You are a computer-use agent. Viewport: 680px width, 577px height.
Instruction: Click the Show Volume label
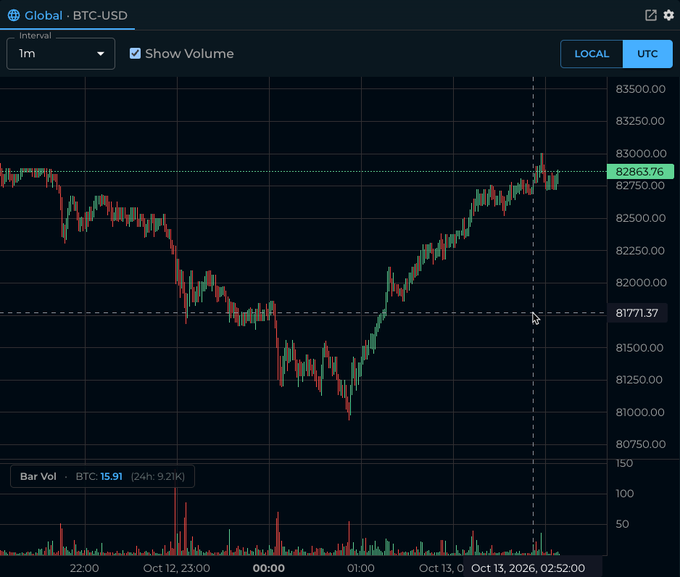click(x=190, y=54)
